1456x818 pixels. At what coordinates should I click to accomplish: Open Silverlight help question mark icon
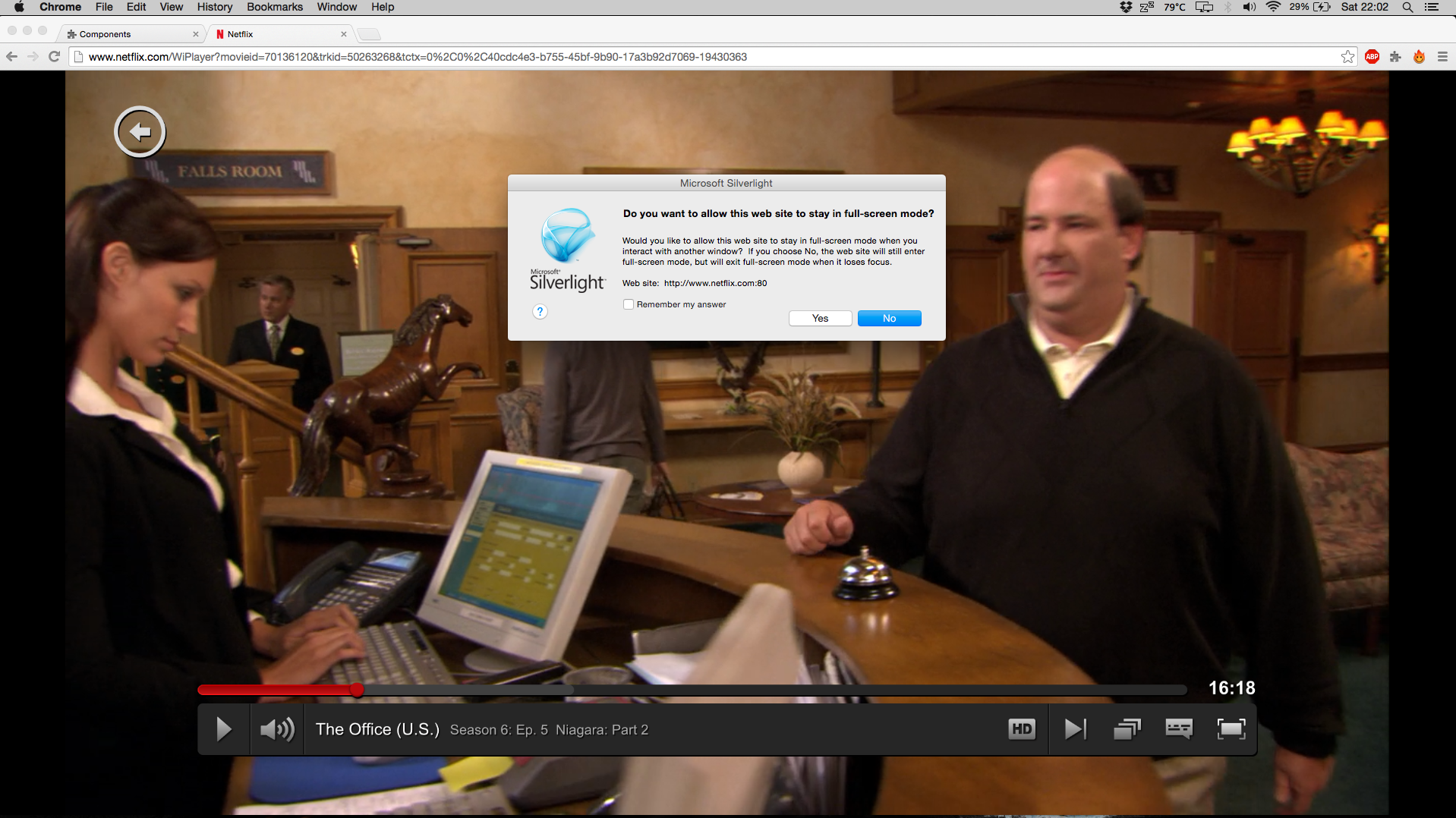540,312
